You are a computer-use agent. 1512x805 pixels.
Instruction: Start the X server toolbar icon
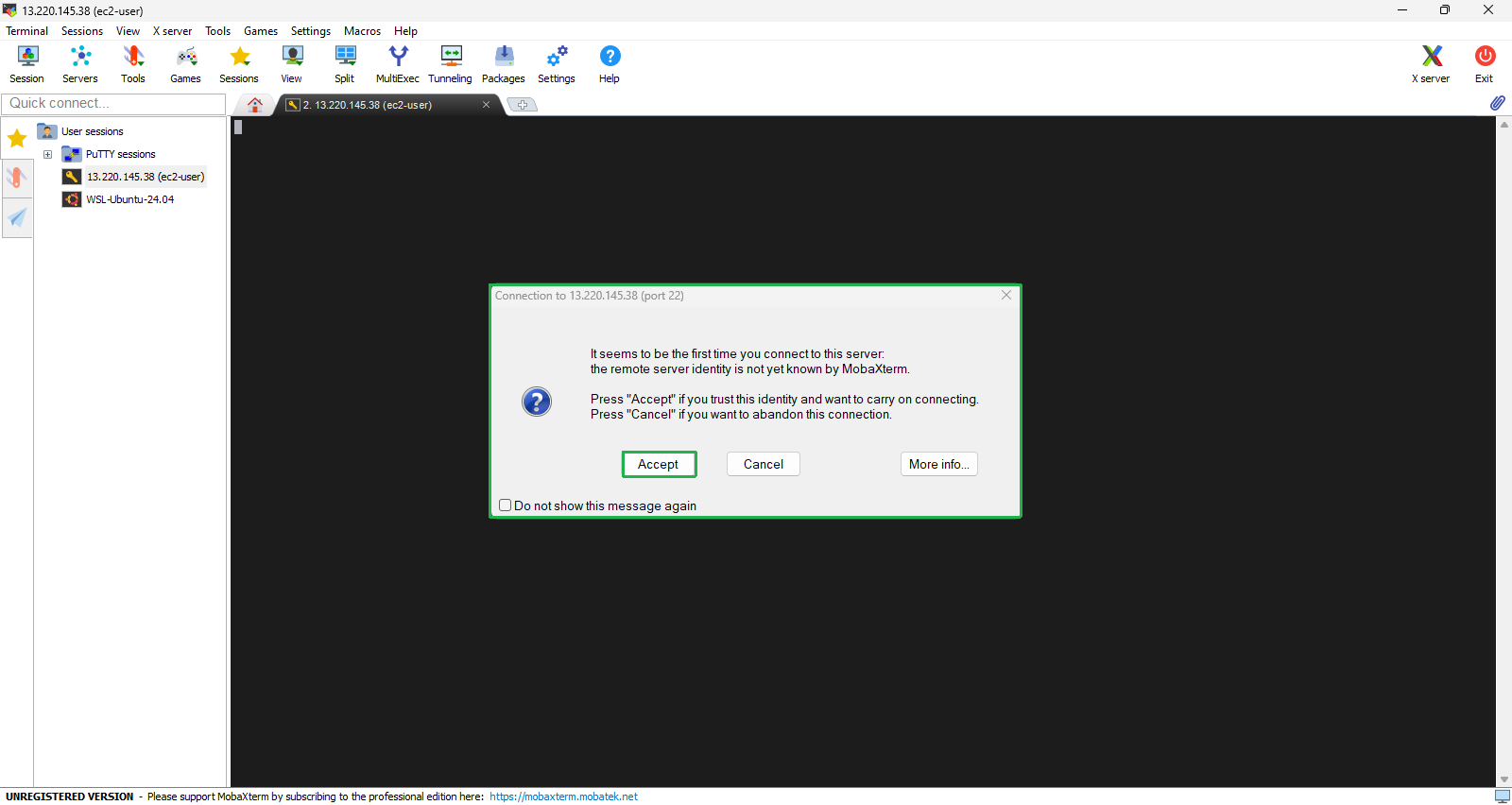(x=1431, y=64)
